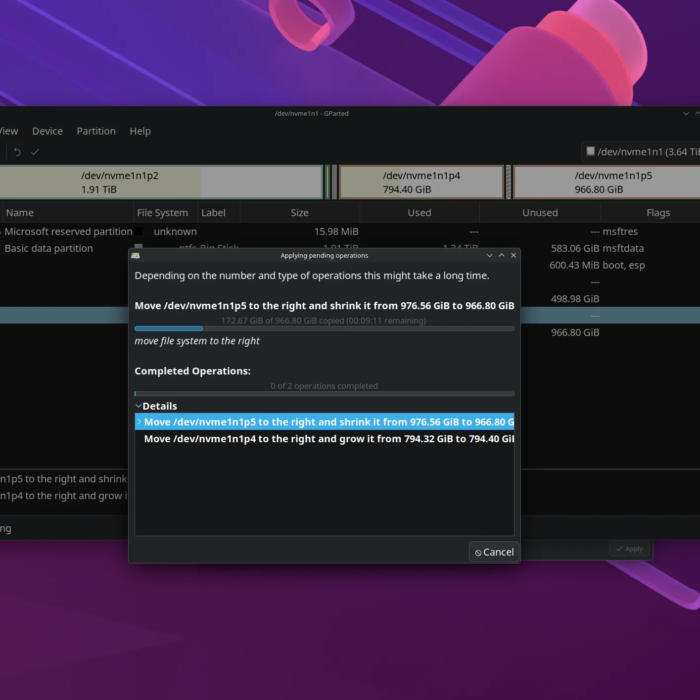Screen dimensions: 700x700
Task: Click the greyed-out Apply button
Action: [x=630, y=549]
